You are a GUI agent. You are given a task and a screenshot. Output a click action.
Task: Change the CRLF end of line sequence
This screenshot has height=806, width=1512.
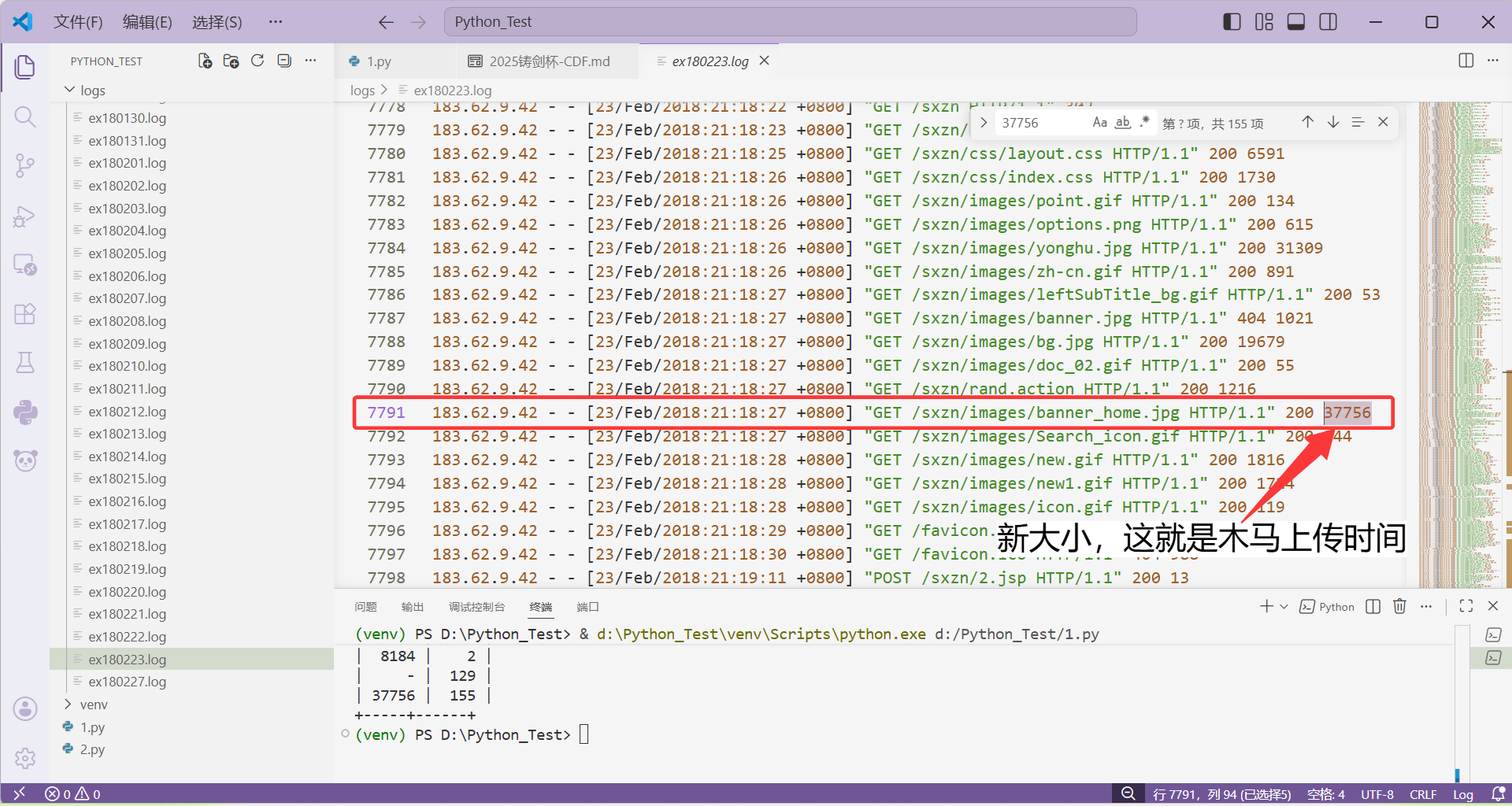coord(1423,794)
